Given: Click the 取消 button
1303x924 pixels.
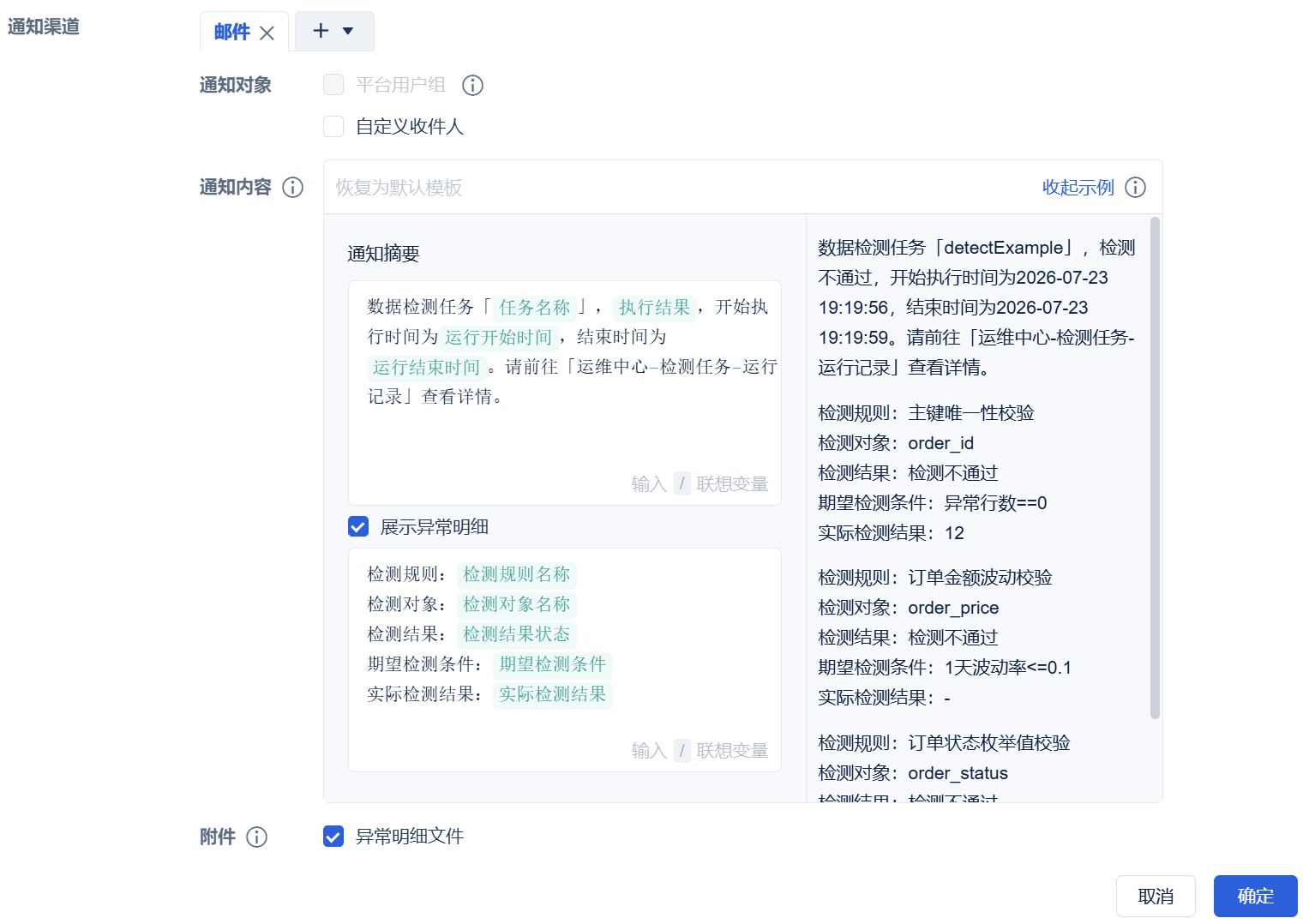Looking at the screenshot, I should [1156, 896].
